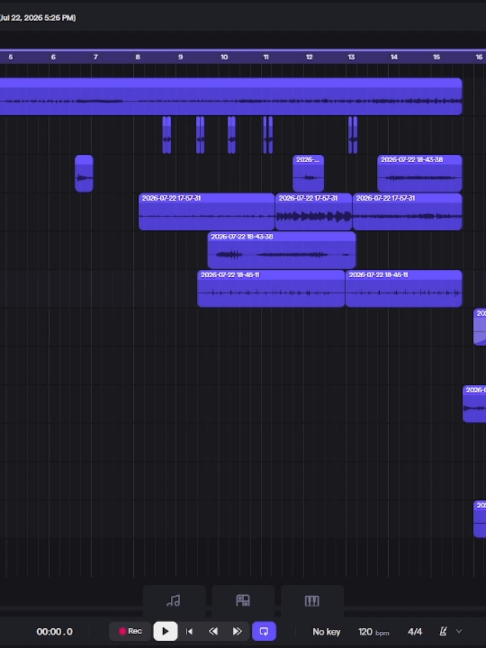The width and height of the screenshot is (486, 648).
Task: Select the last 17-57-31 clip starting at bar 13
Action: 407,212
